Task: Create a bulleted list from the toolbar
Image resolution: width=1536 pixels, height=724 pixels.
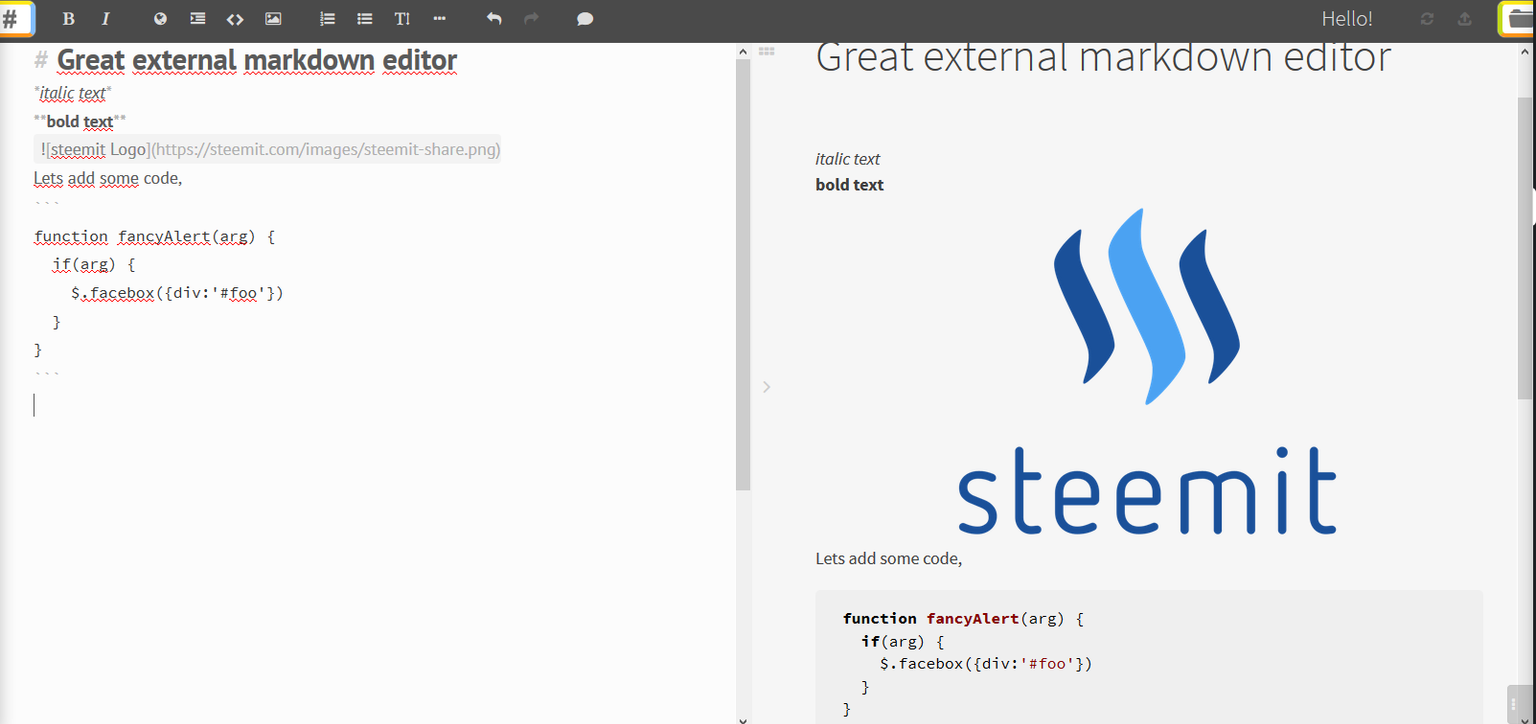Action: click(x=365, y=19)
